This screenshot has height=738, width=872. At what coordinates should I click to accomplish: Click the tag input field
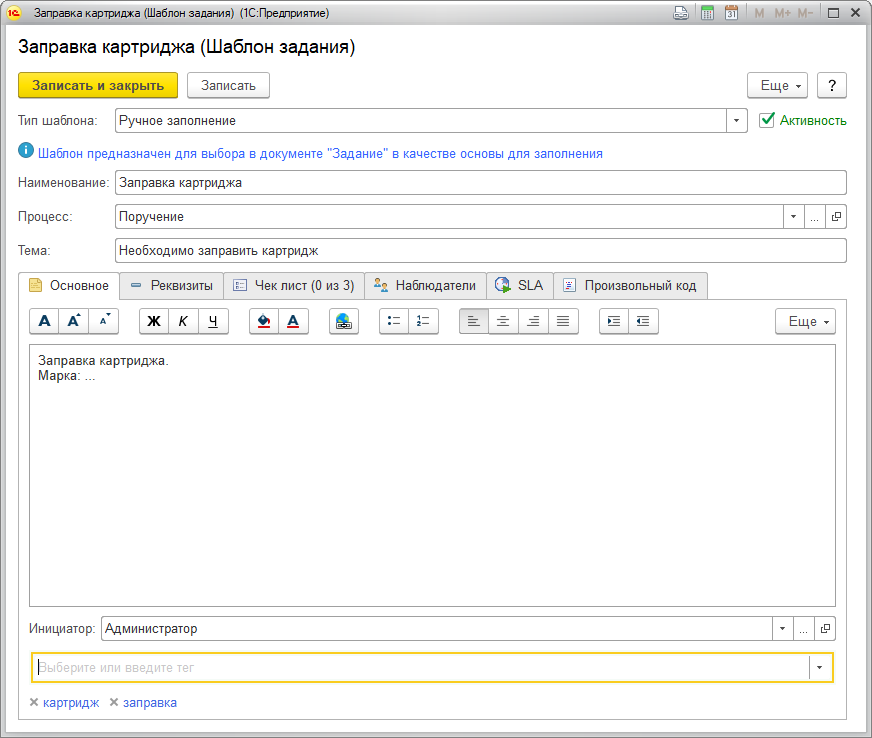coord(421,667)
